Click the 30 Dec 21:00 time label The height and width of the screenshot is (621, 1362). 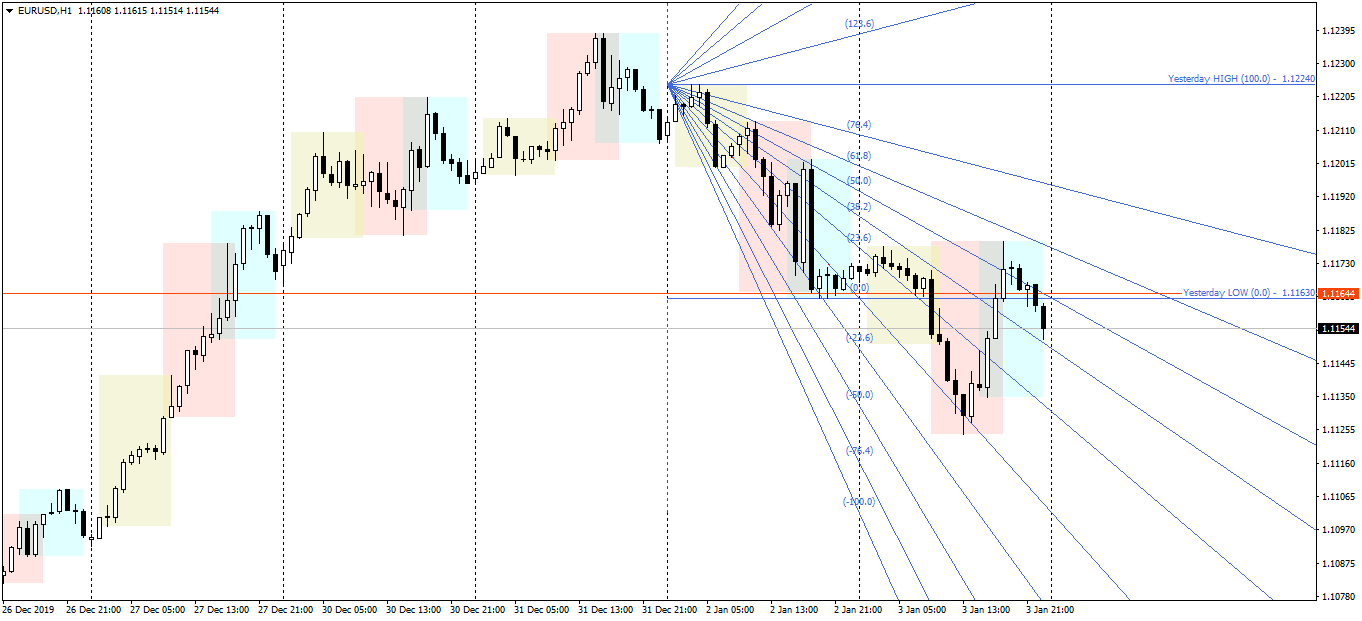(478, 609)
